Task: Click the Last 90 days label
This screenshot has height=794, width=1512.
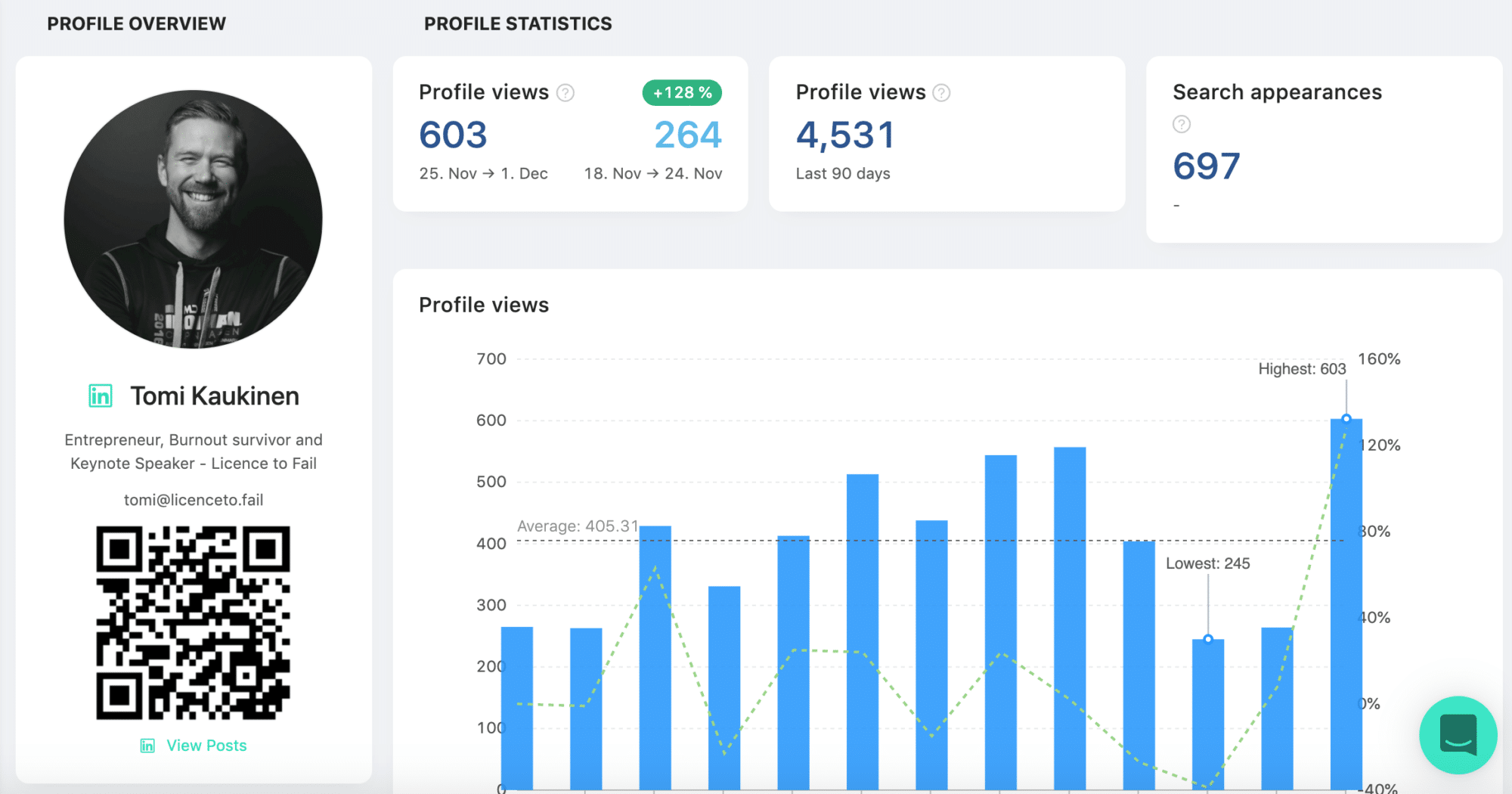Action: pos(843,173)
